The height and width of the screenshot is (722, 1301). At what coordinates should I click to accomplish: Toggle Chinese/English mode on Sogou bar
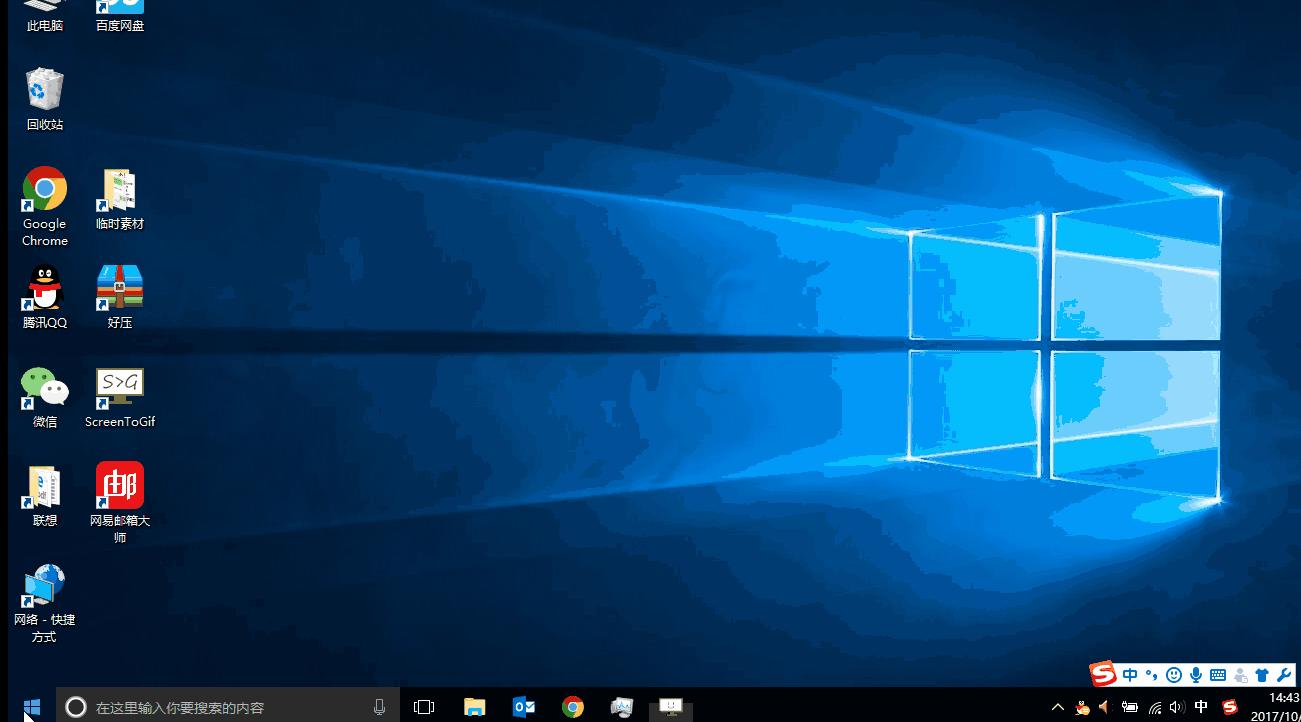click(1130, 674)
